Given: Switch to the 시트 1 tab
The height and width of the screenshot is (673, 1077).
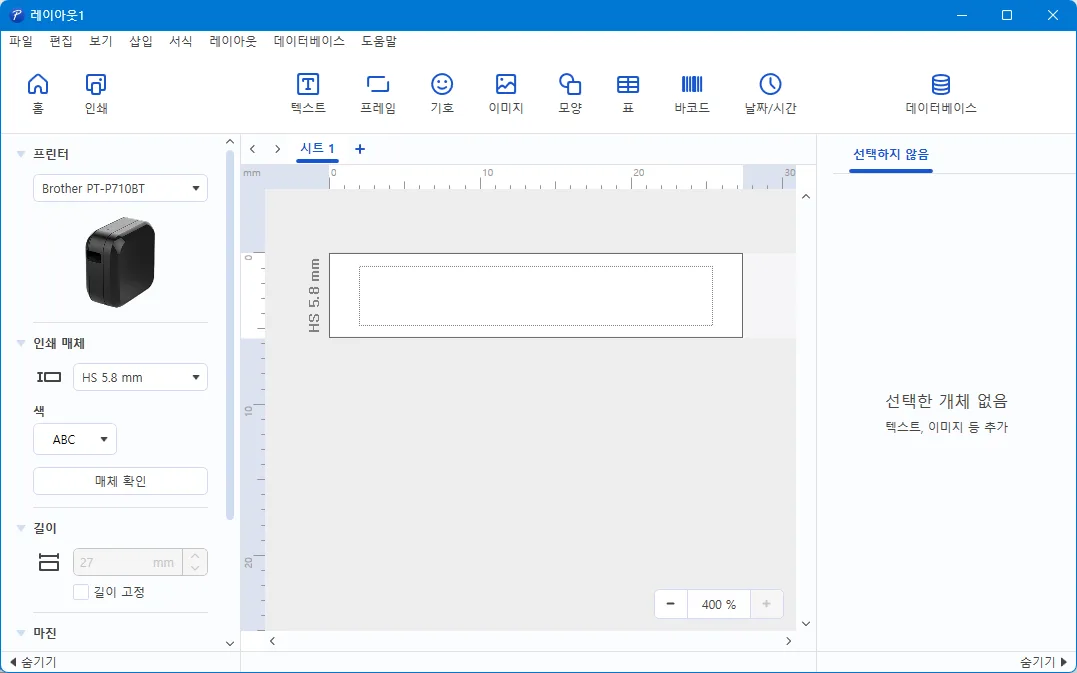Looking at the screenshot, I should point(317,148).
